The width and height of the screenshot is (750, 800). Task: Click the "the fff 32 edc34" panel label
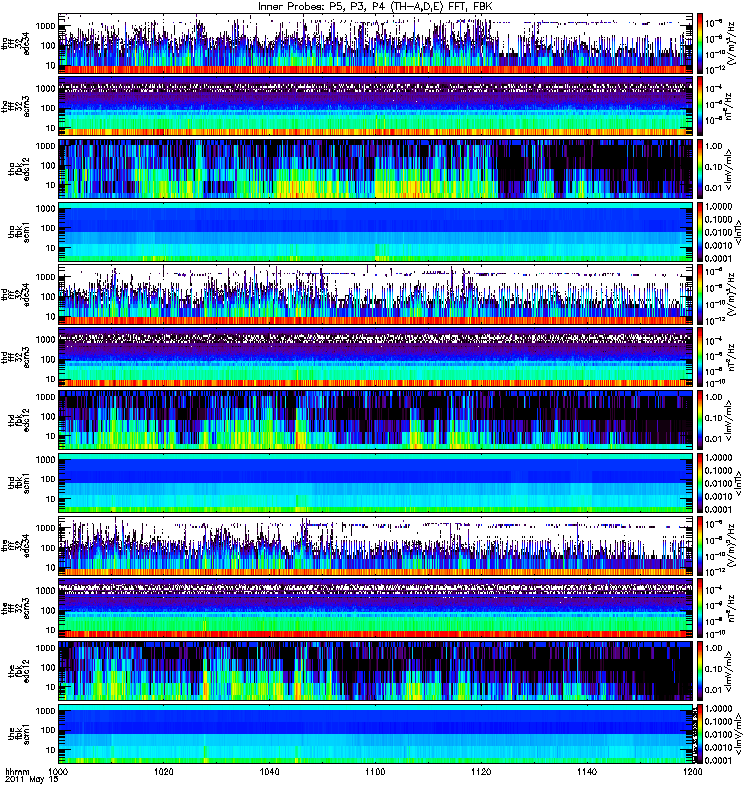point(15,546)
